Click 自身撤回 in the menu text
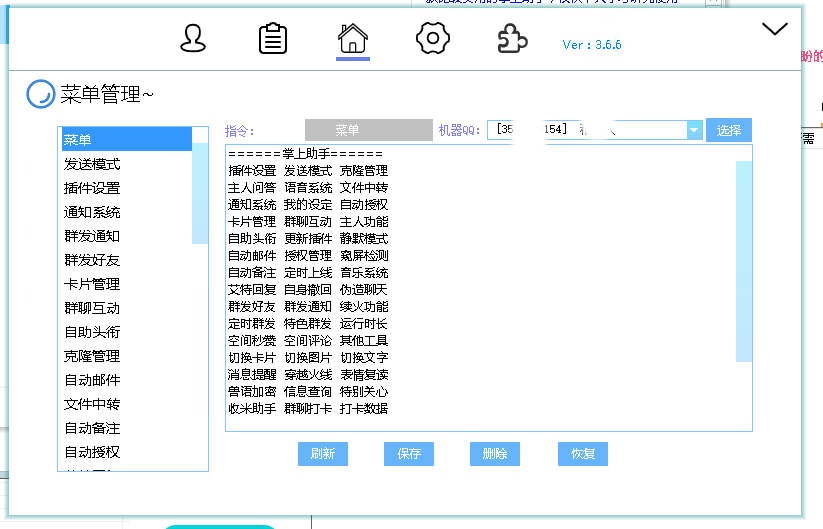 coord(308,290)
